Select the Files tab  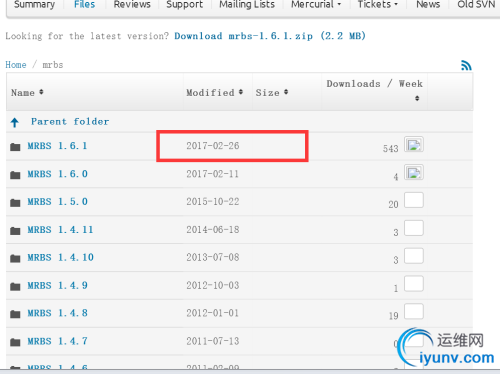(84, 4)
